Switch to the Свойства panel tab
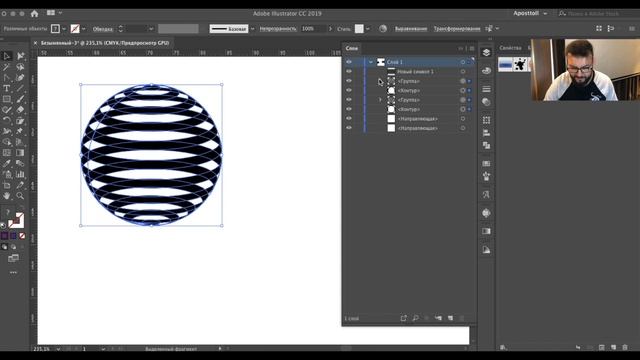The height and width of the screenshot is (360, 640). coord(510,48)
